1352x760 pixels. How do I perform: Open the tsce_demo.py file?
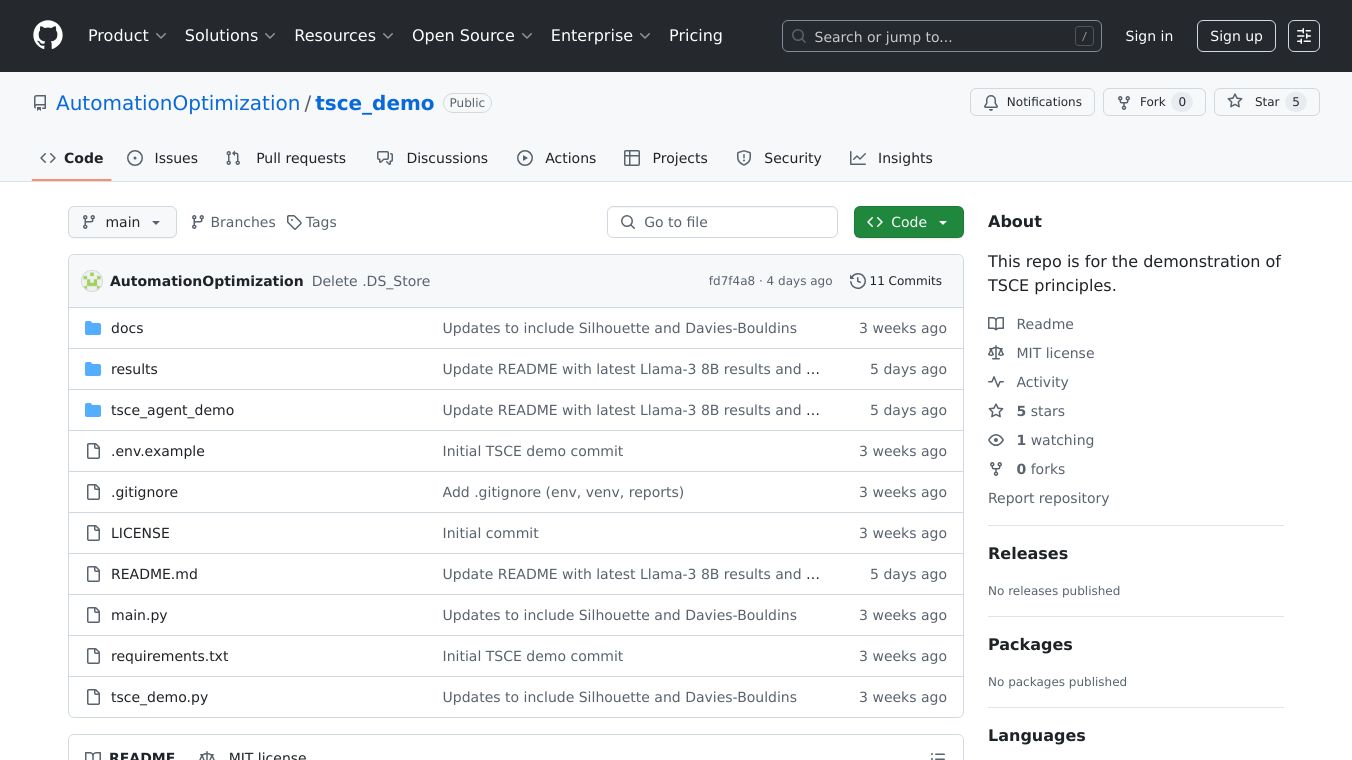pyautogui.click(x=159, y=697)
